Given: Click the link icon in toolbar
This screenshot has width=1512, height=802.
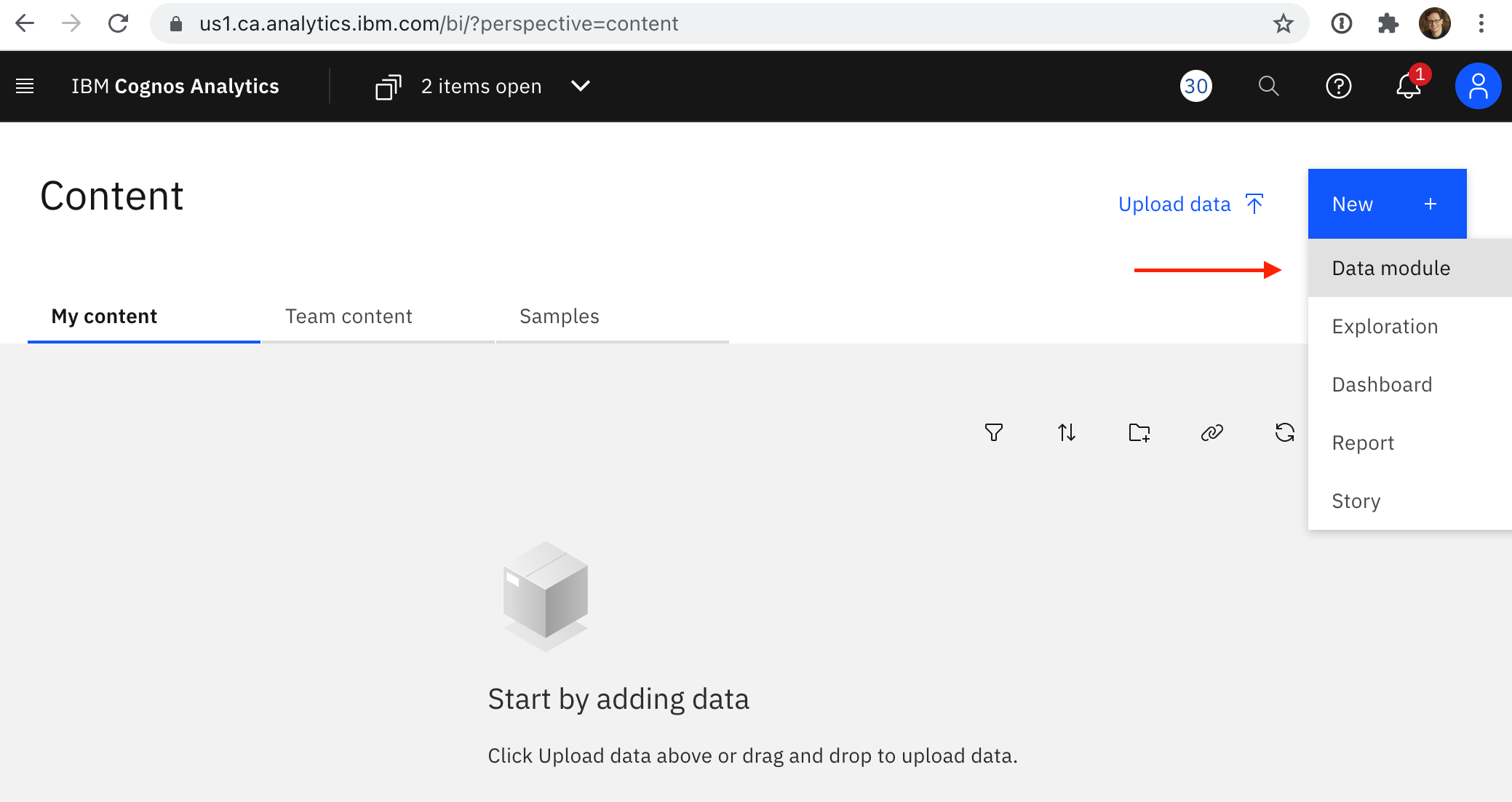Looking at the screenshot, I should [1211, 433].
